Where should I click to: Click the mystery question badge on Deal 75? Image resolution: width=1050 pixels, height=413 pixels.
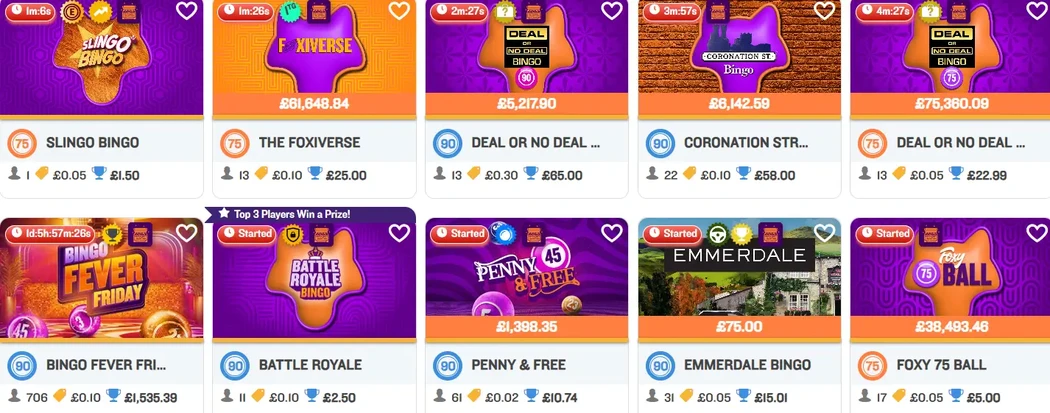(928, 11)
